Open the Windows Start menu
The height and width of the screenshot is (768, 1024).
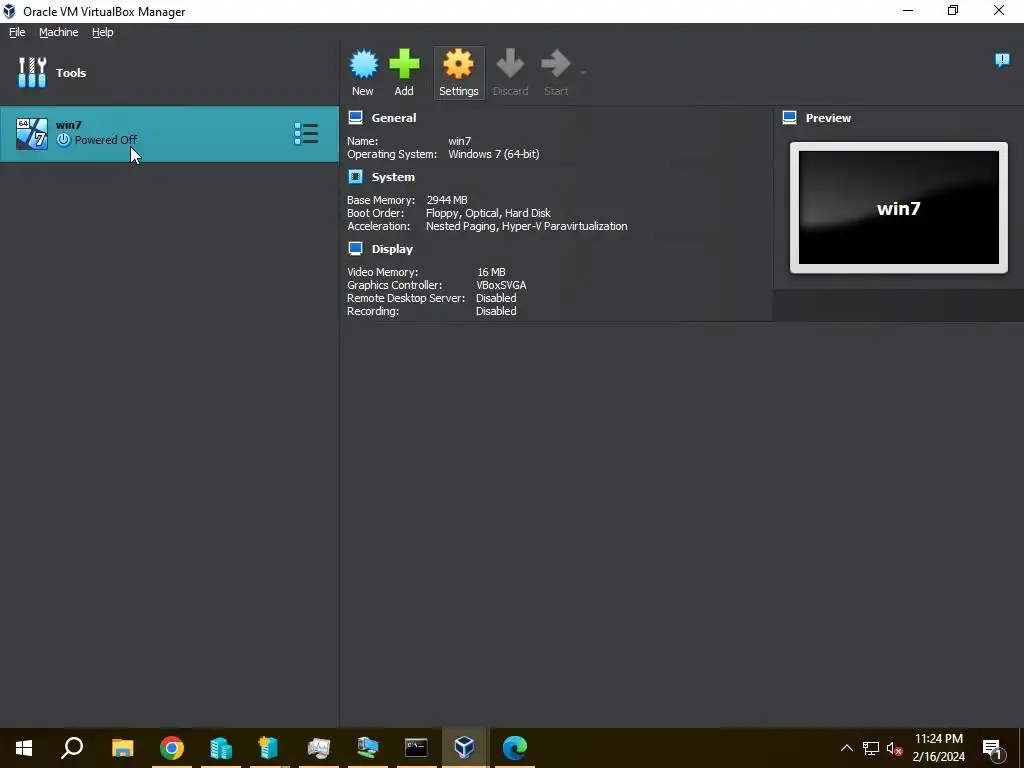(x=24, y=748)
